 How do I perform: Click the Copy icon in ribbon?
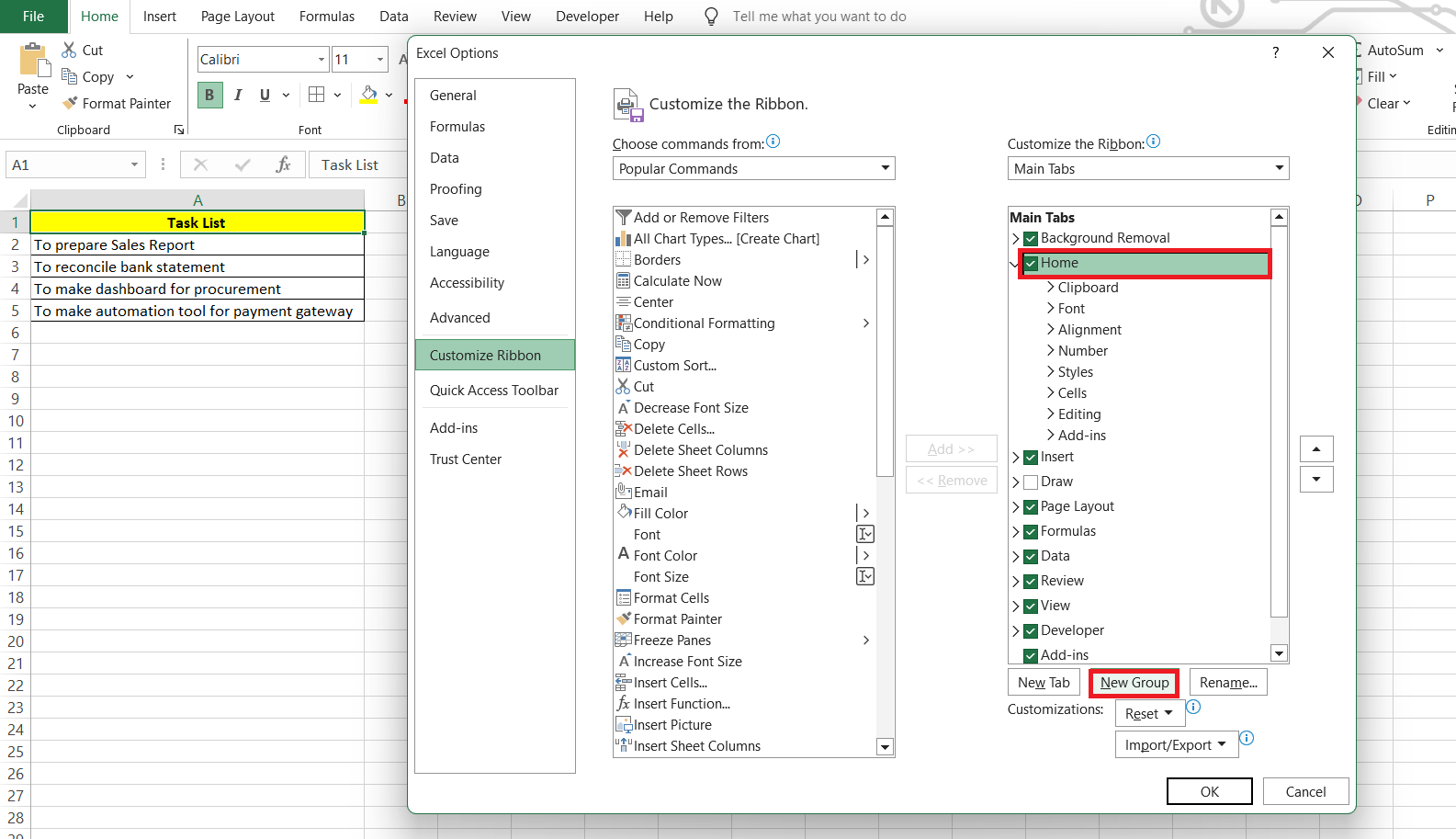coord(70,76)
